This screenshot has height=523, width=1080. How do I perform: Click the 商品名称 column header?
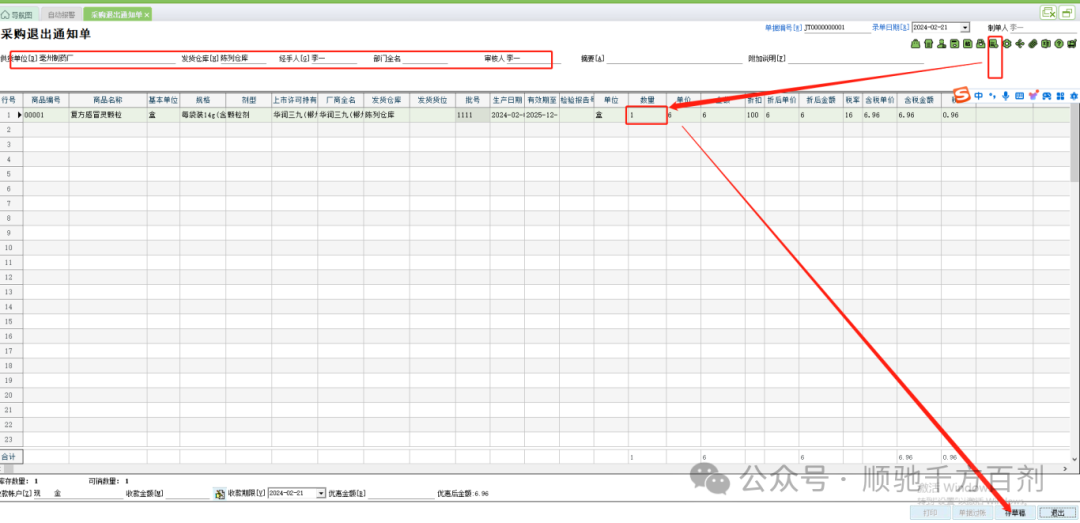107,99
